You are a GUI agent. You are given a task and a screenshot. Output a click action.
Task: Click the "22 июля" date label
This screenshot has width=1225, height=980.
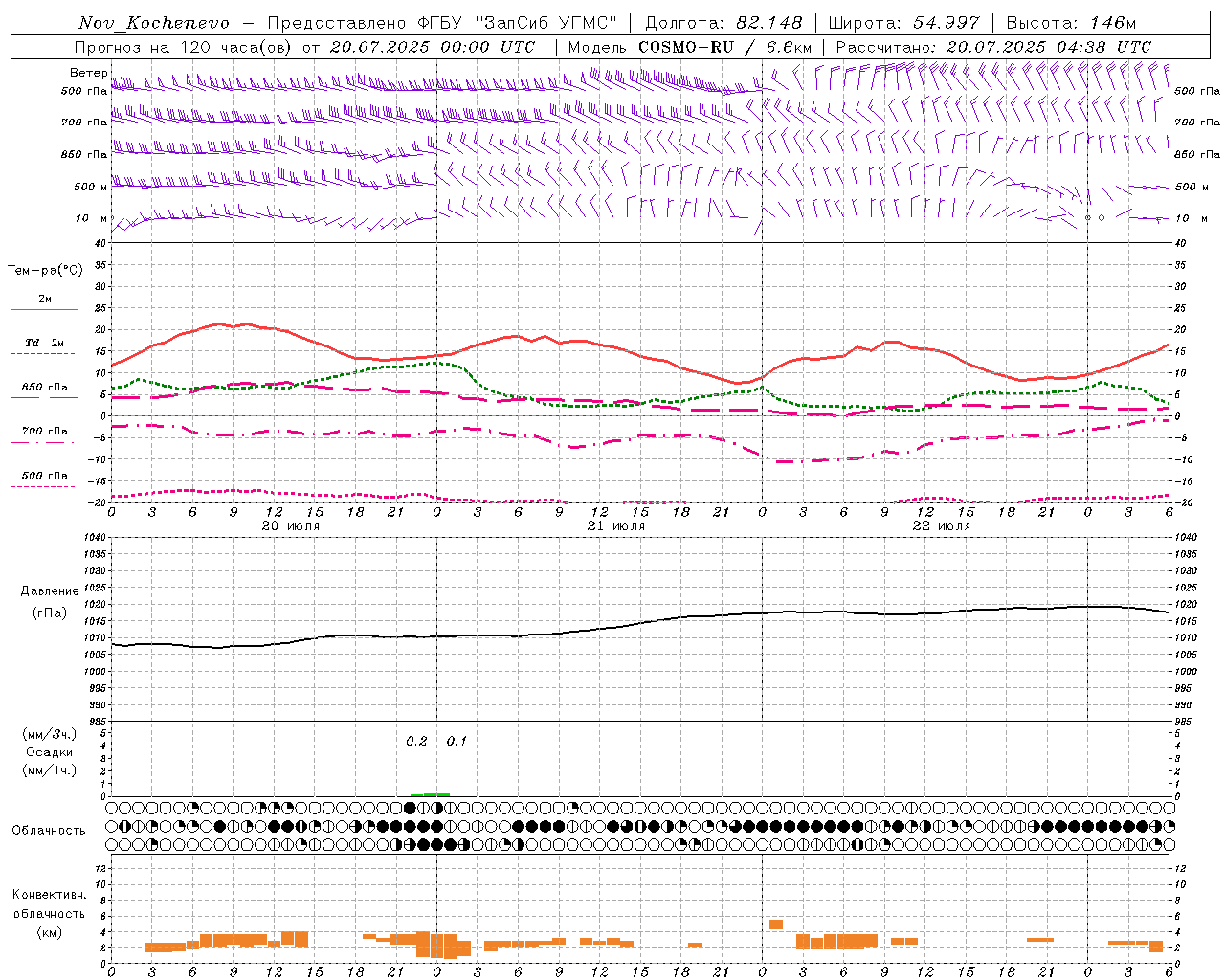click(x=942, y=526)
